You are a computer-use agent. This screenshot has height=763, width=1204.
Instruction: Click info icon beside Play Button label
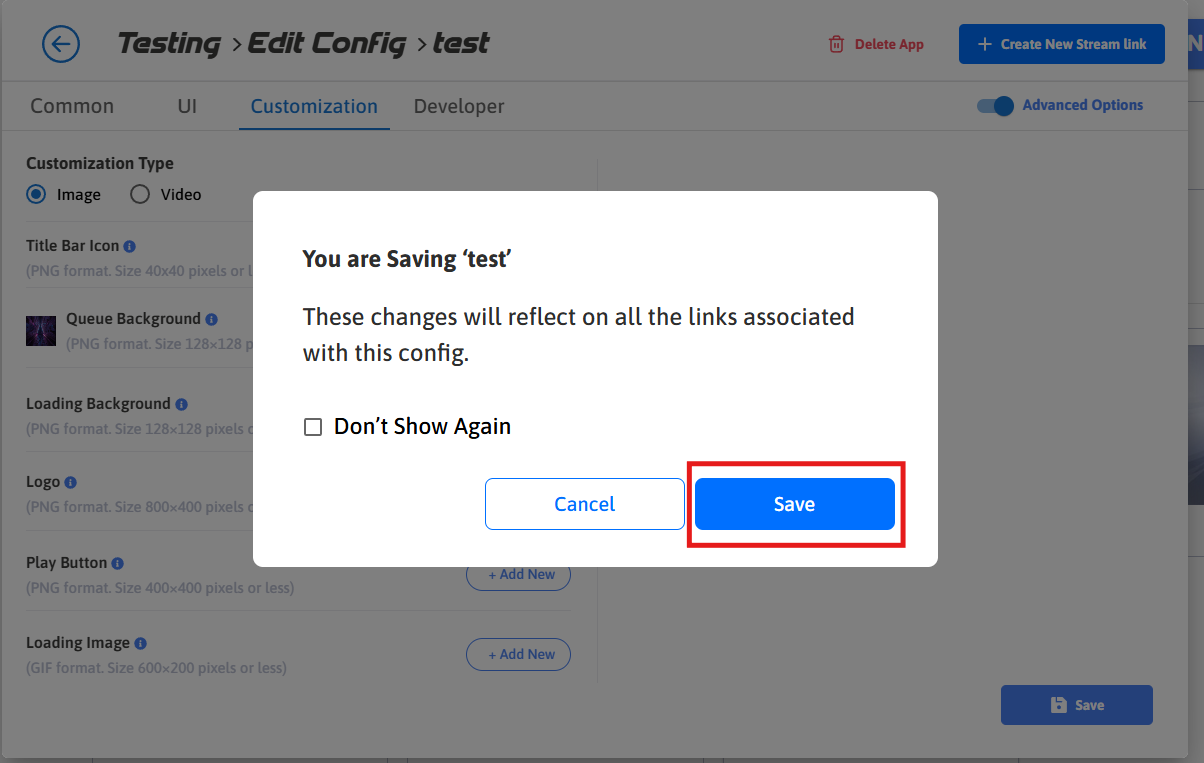click(118, 563)
